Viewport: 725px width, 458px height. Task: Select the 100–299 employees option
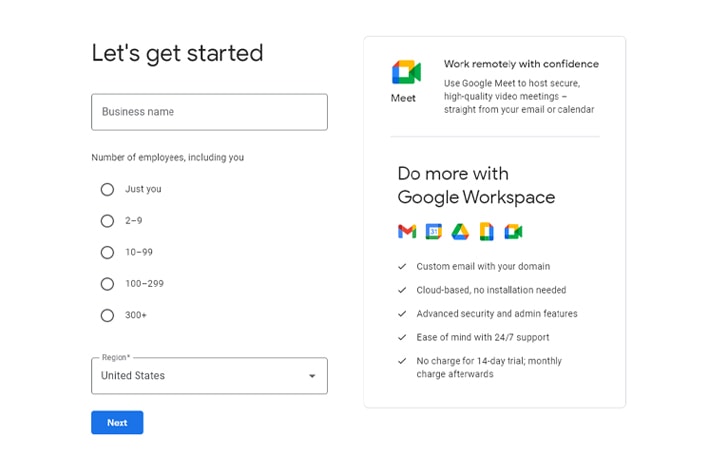pyautogui.click(x=107, y=284)
